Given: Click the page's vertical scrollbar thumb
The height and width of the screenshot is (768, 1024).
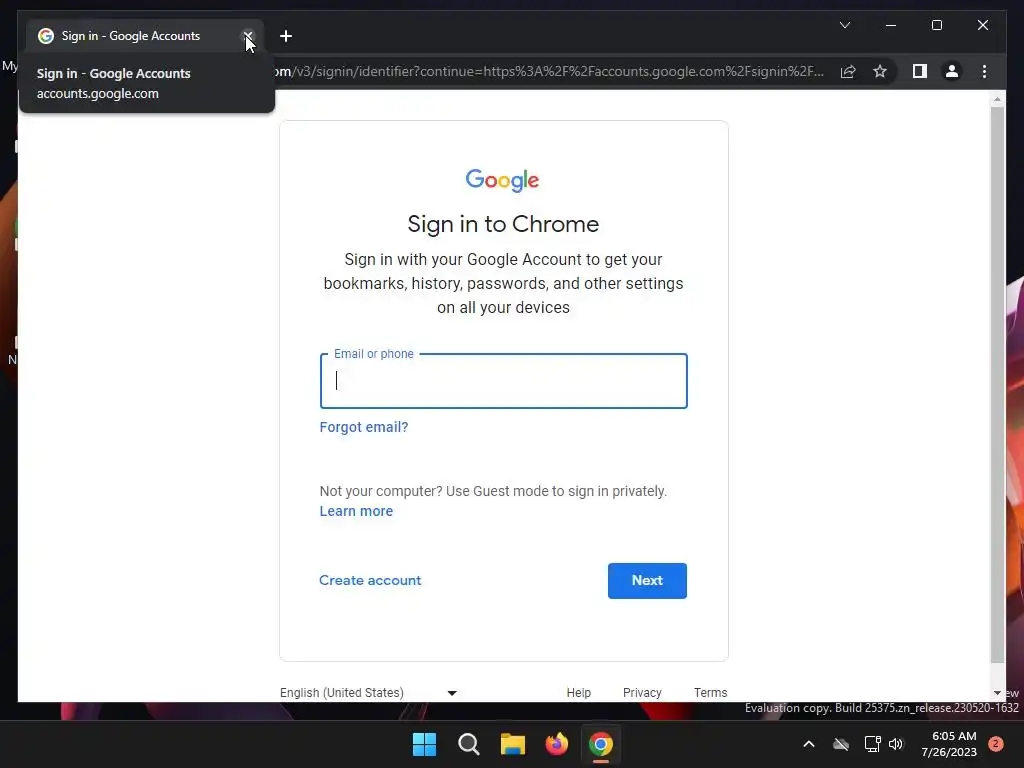Looking at the screenshot, I should point(997,385).
